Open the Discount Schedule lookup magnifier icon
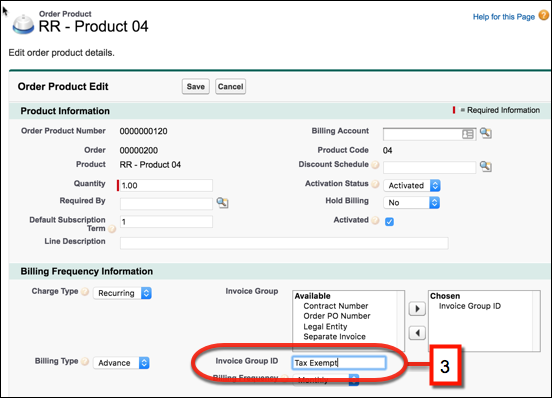Image resolution: width=552 pixels, height=398 pixels. point(486,166)
